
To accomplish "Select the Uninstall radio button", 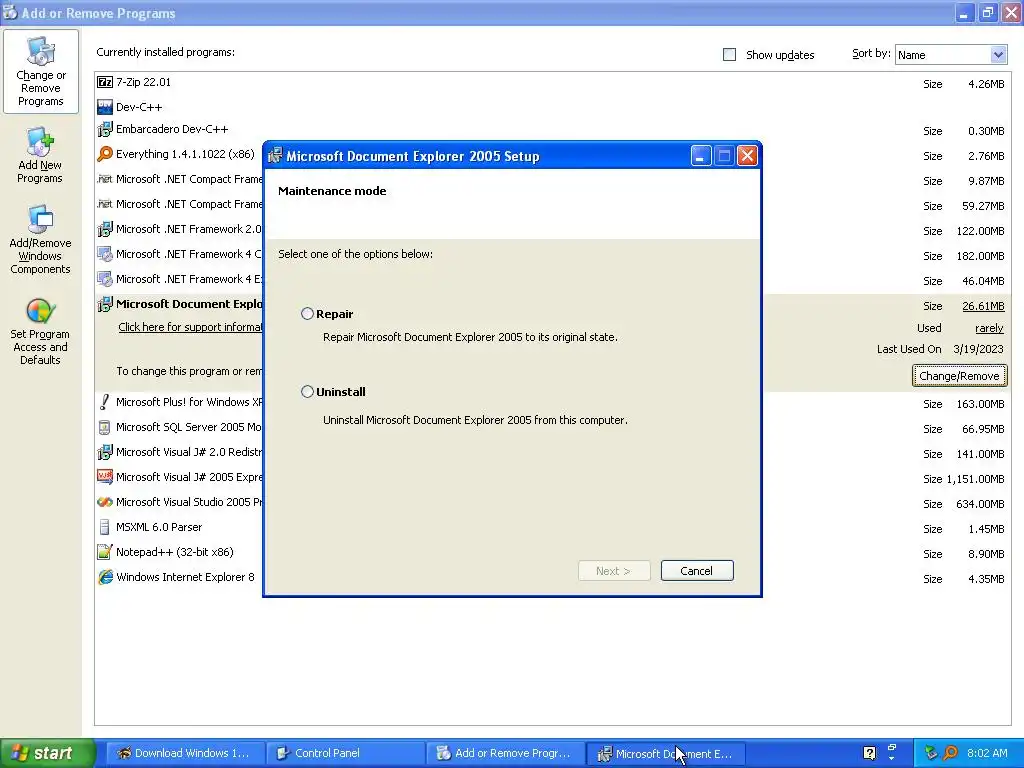I will pos(307,392).
